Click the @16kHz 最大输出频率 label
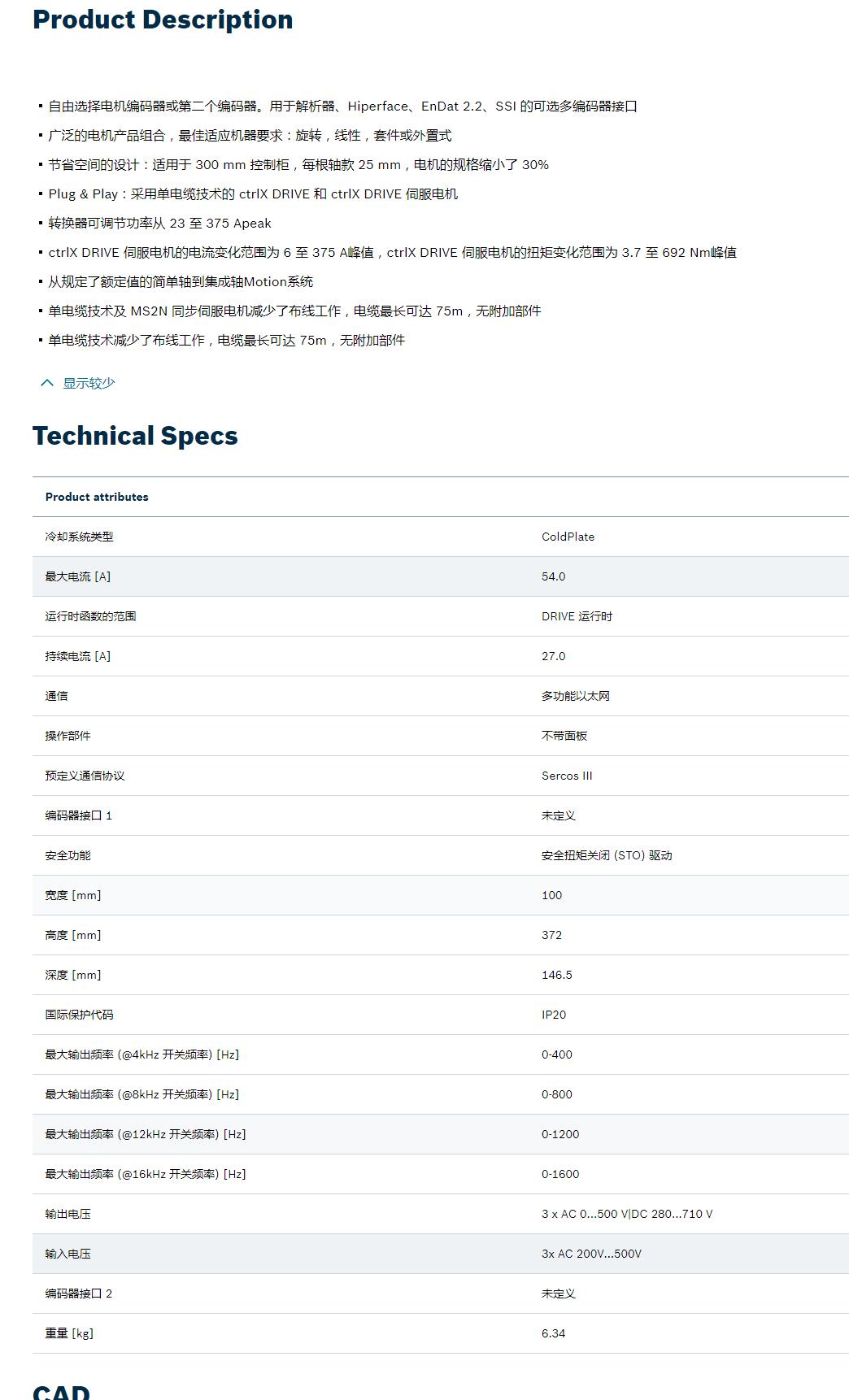This screenshot has height=1400, width=849. click(x=146, y=1174)
